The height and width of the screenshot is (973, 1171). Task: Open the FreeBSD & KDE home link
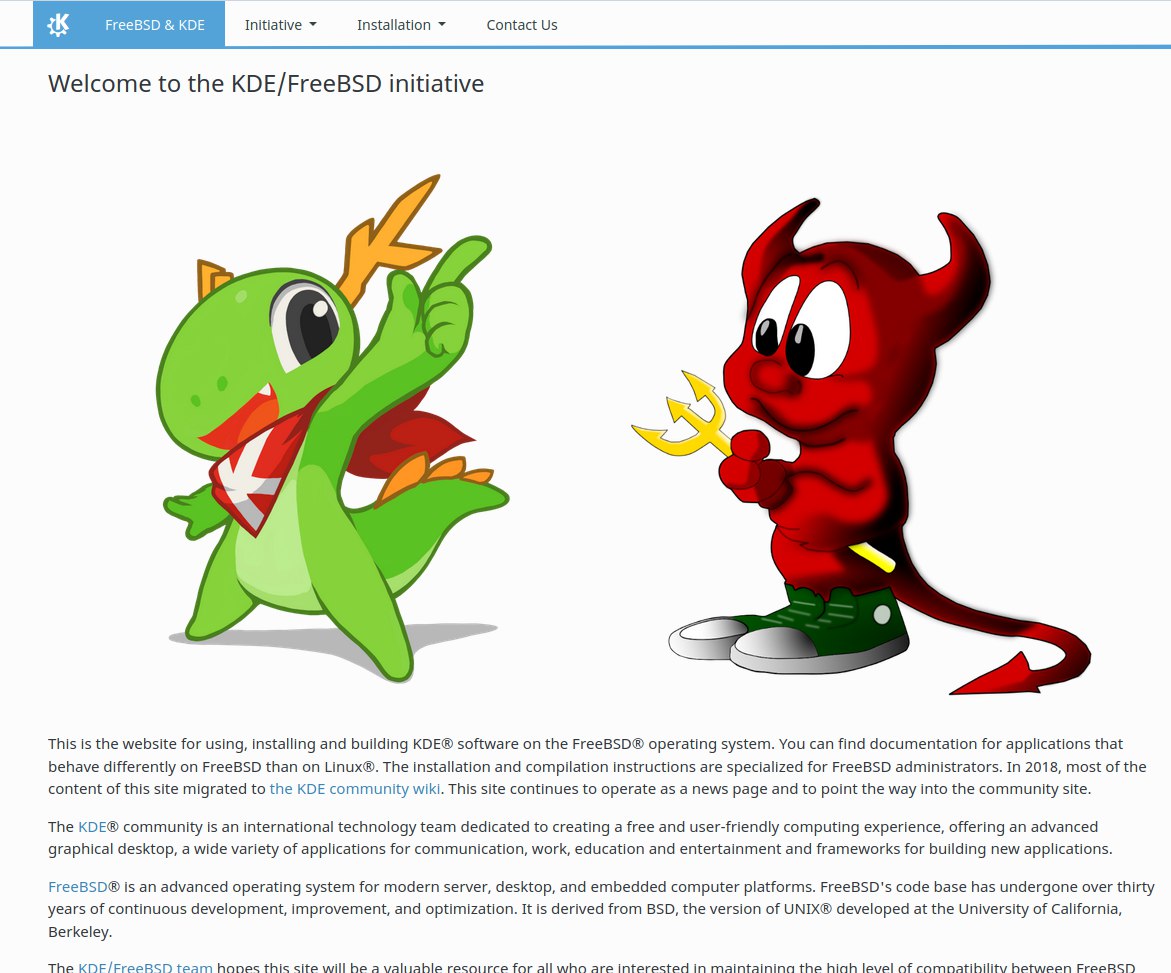point(155,25)
